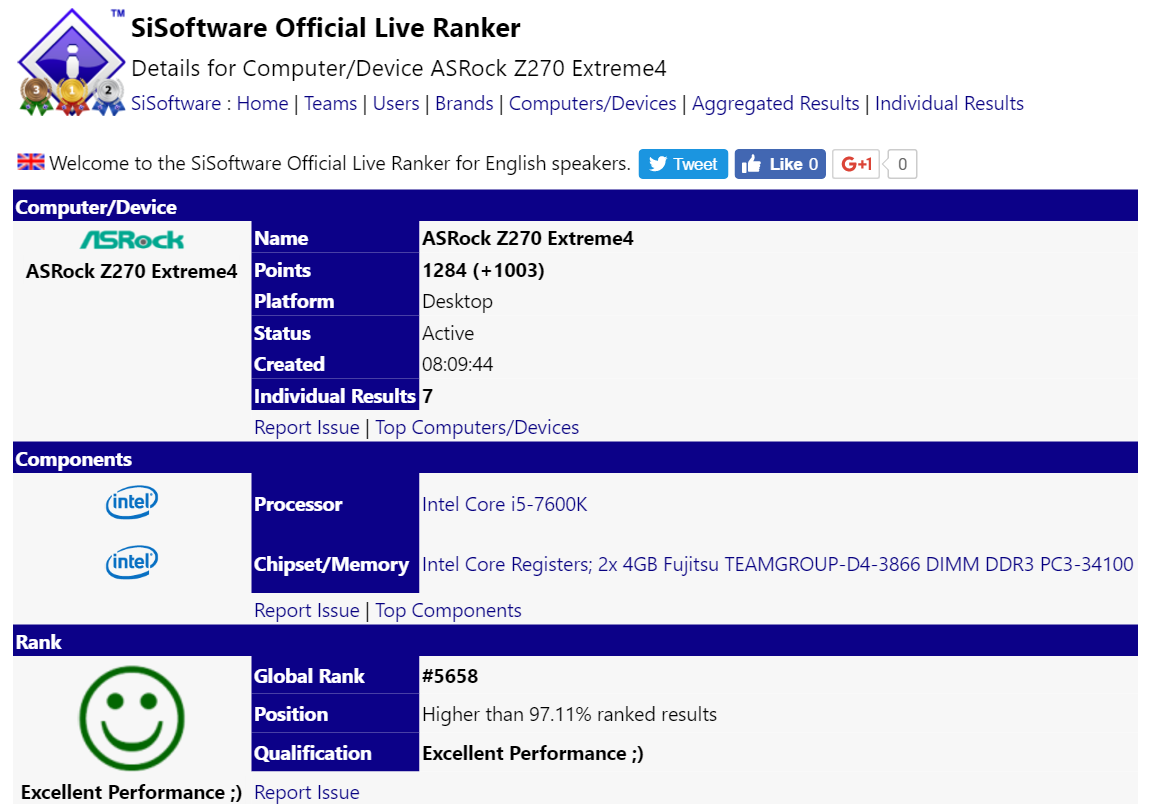Open the SiSoftware : Home link
Screen dimensions: 1149x804
point(210,103)
